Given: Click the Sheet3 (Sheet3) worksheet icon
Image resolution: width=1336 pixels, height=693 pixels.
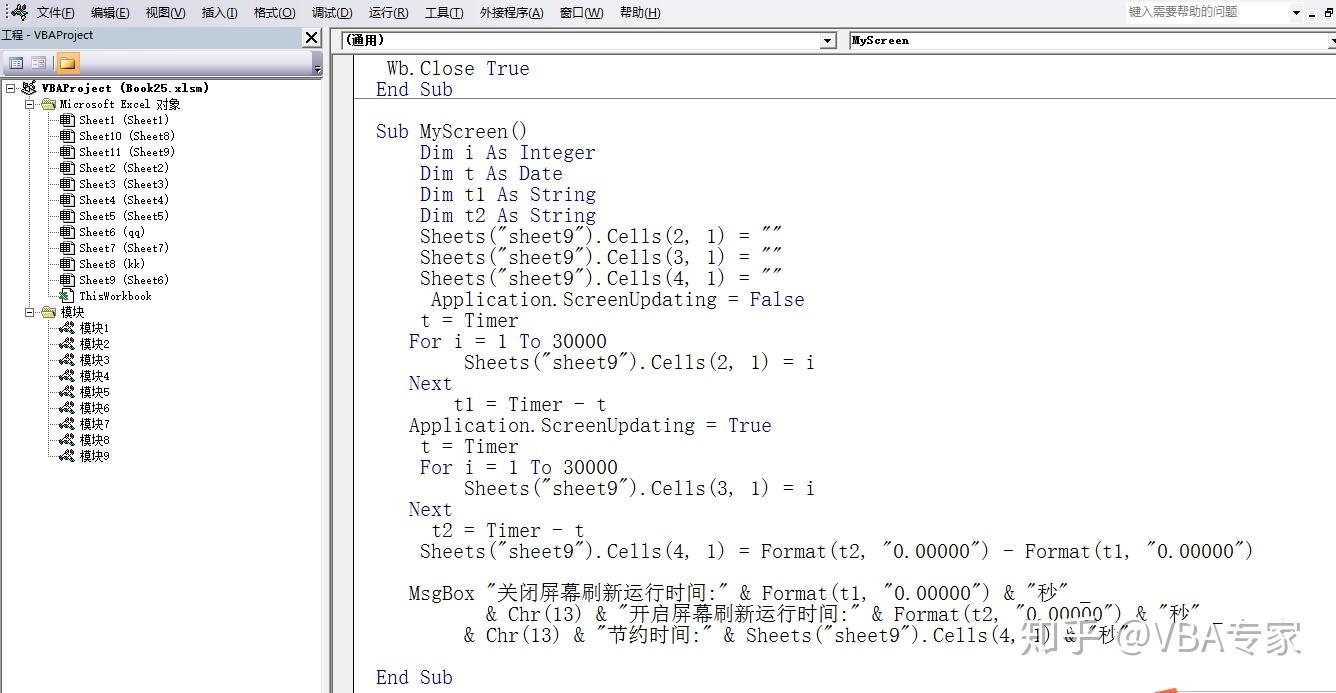Looking at the screenshot, I should (x=67, y=184).
